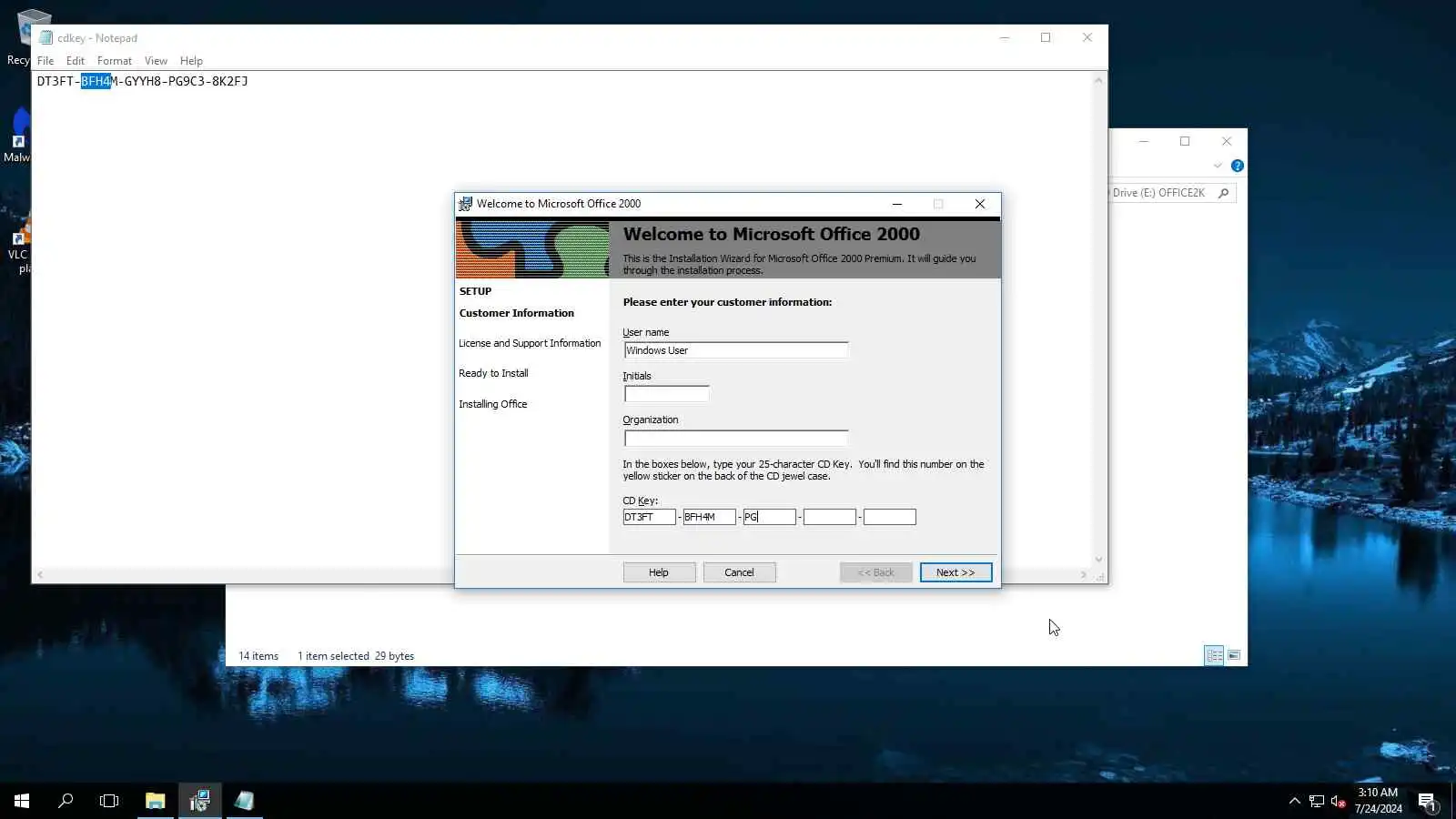Screen dimensions: 1456x819
Task: Click the CD key text in Notepad
Action: point(142,81)
